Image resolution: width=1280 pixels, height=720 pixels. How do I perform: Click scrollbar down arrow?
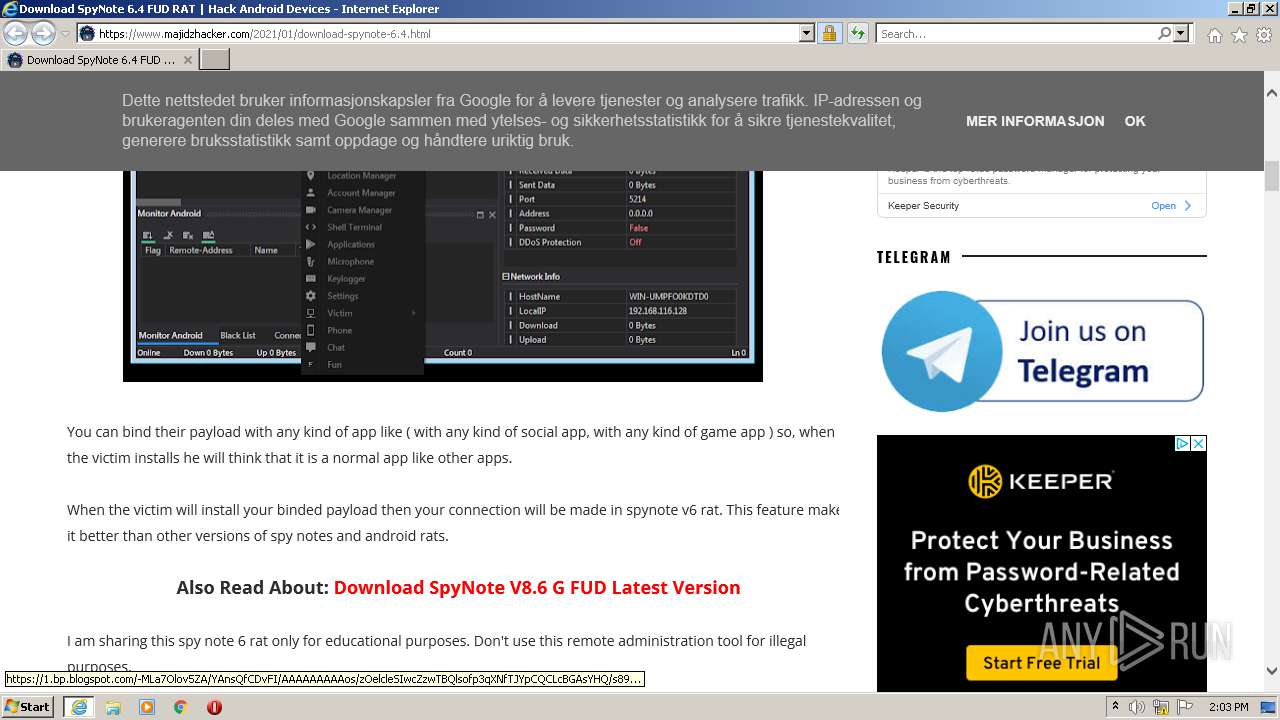click(x=1272, y=671)
